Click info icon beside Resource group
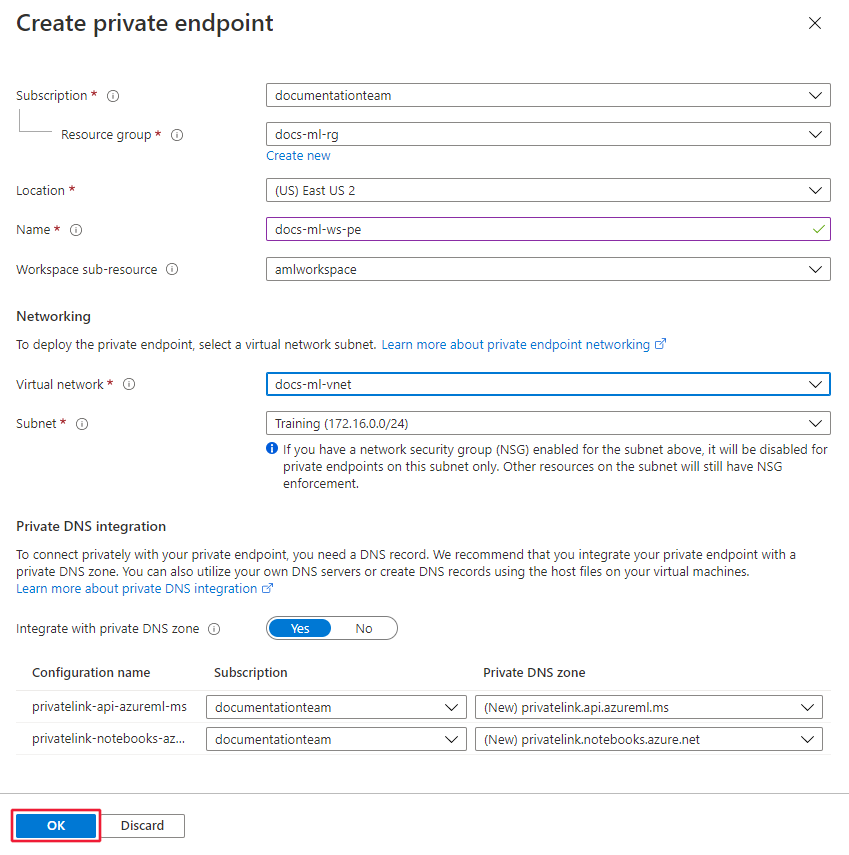Viewport: 849px width, 855px height. click(178, 135)
